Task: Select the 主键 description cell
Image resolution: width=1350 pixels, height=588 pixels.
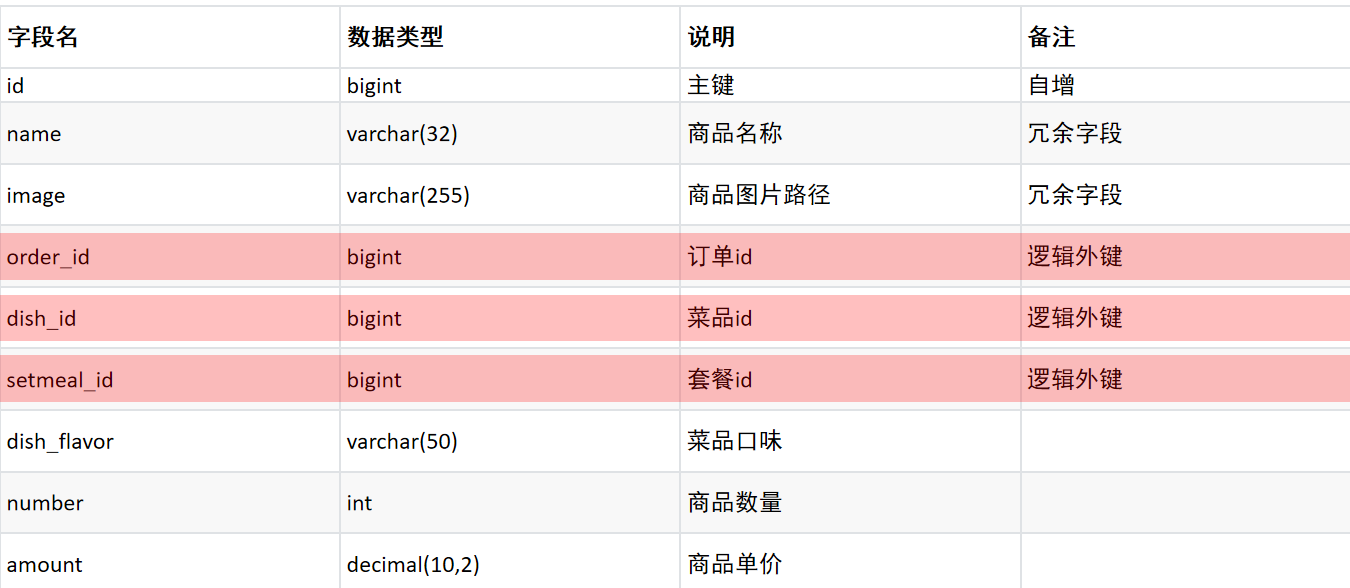Action: tap(851, 86)
